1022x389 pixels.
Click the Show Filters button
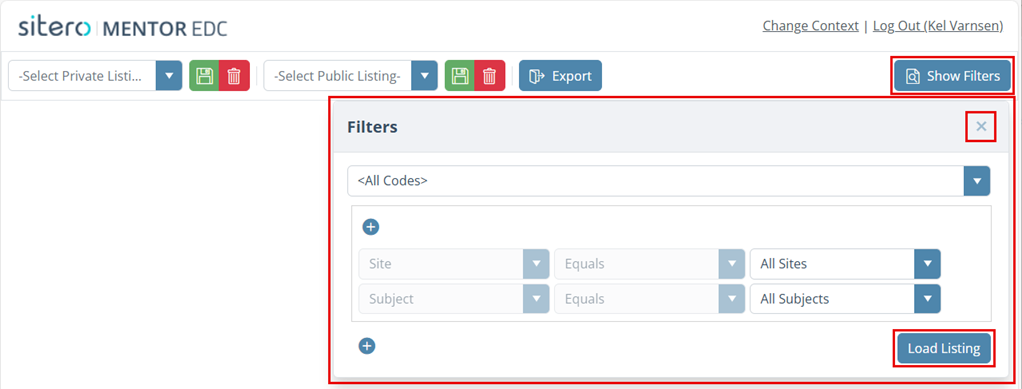(952, 76)
